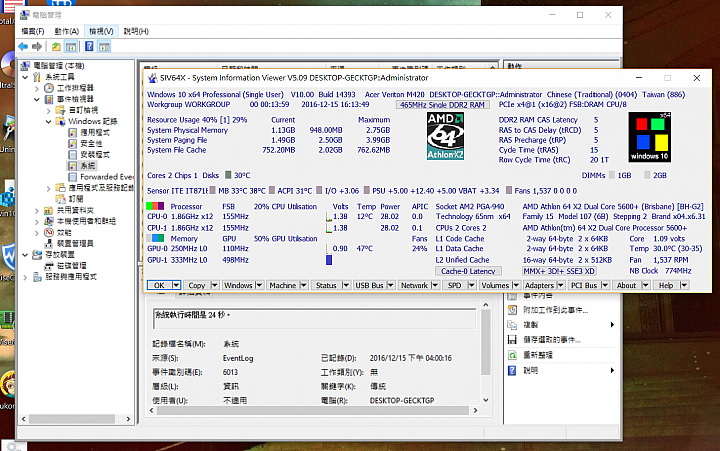Viewport: 720px width, 451px height.
Task: Collapse the 系統工具 tree node
Action: tap(25, 77)
